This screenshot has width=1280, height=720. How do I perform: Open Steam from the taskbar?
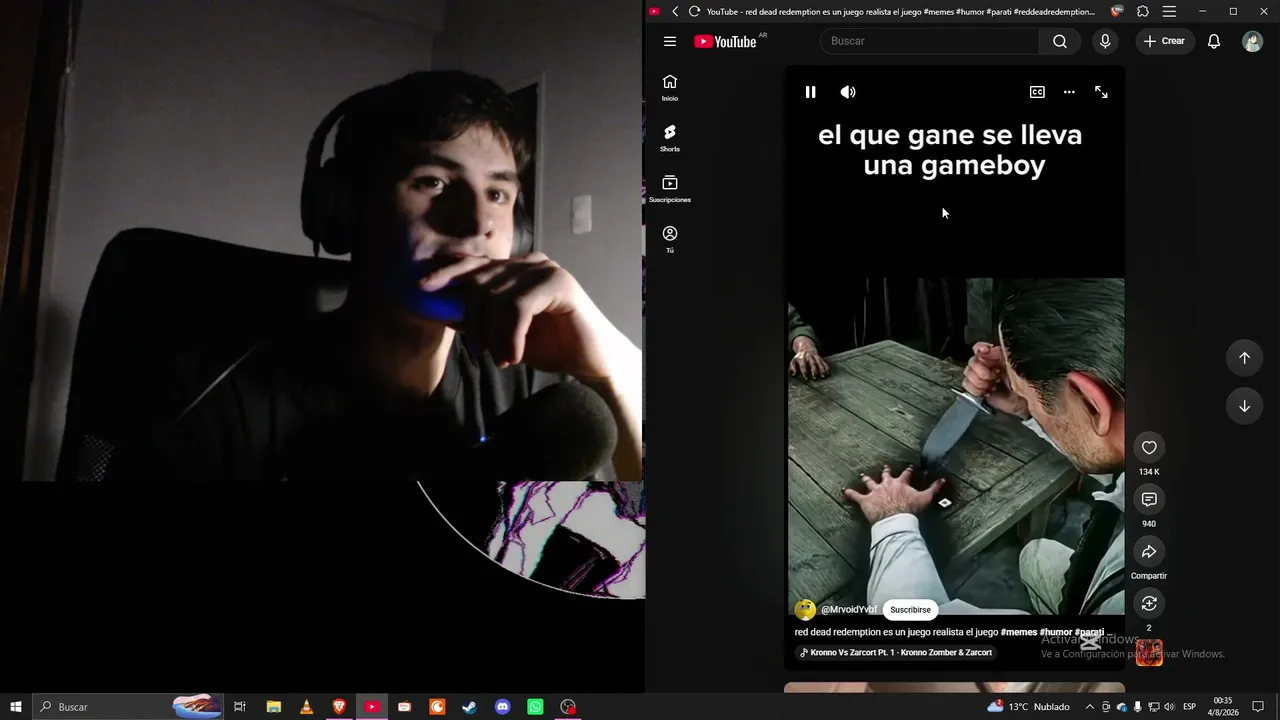pos(469,707)
